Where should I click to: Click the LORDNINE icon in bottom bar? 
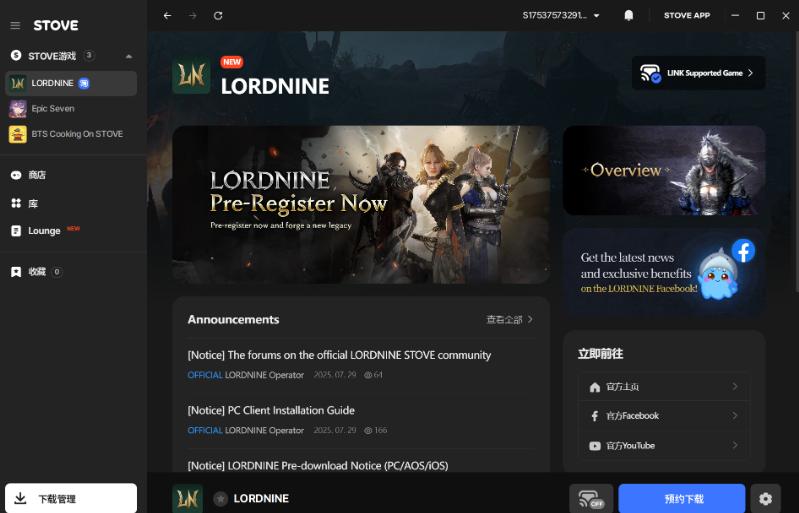pyautogui.click(x=188, y=498)
